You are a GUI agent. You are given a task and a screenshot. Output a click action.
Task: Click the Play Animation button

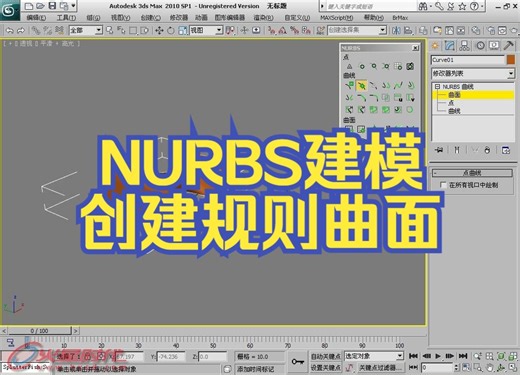pyautogui.click(x=438, y=356)
